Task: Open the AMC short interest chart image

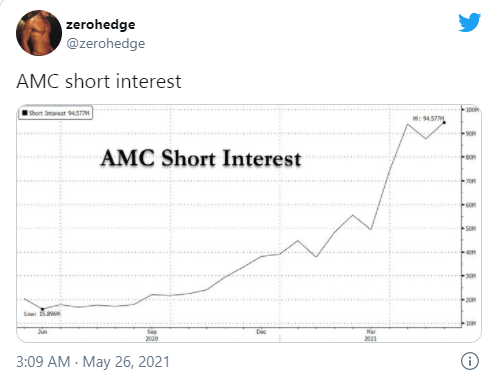Action: click(249, 223)
